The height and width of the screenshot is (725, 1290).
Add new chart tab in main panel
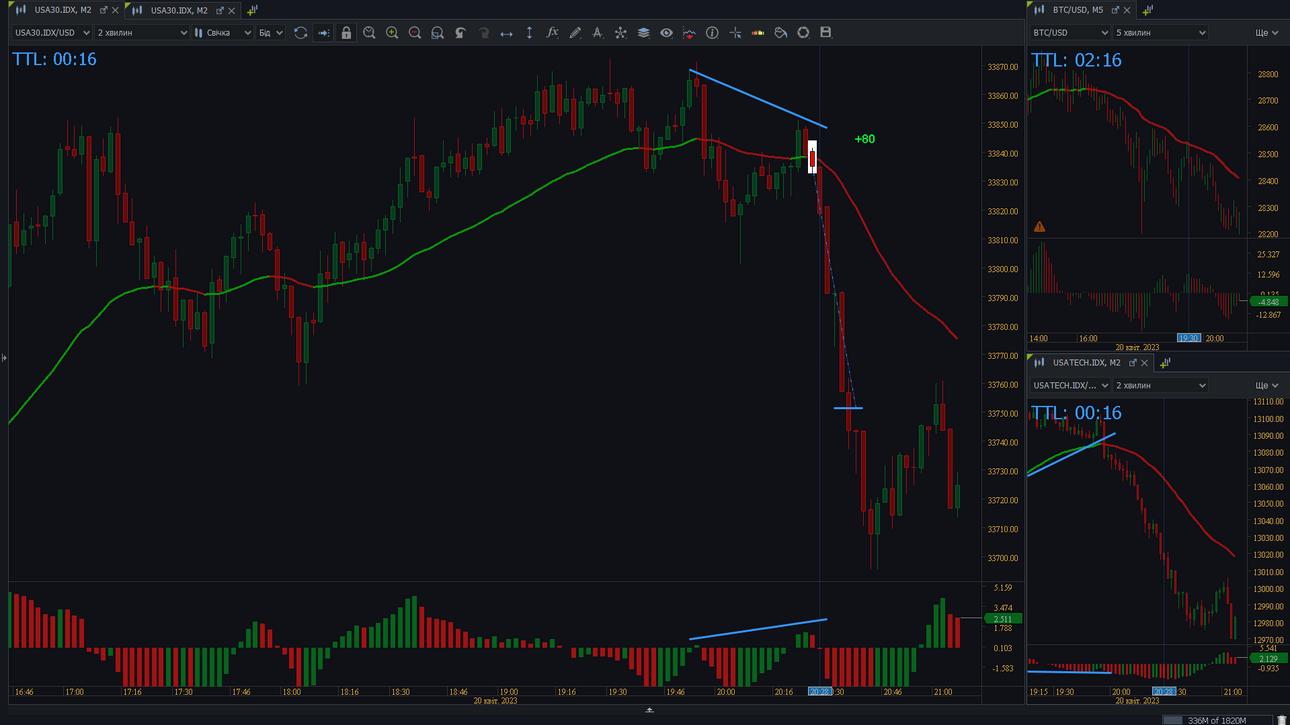[x=252, y=10]
